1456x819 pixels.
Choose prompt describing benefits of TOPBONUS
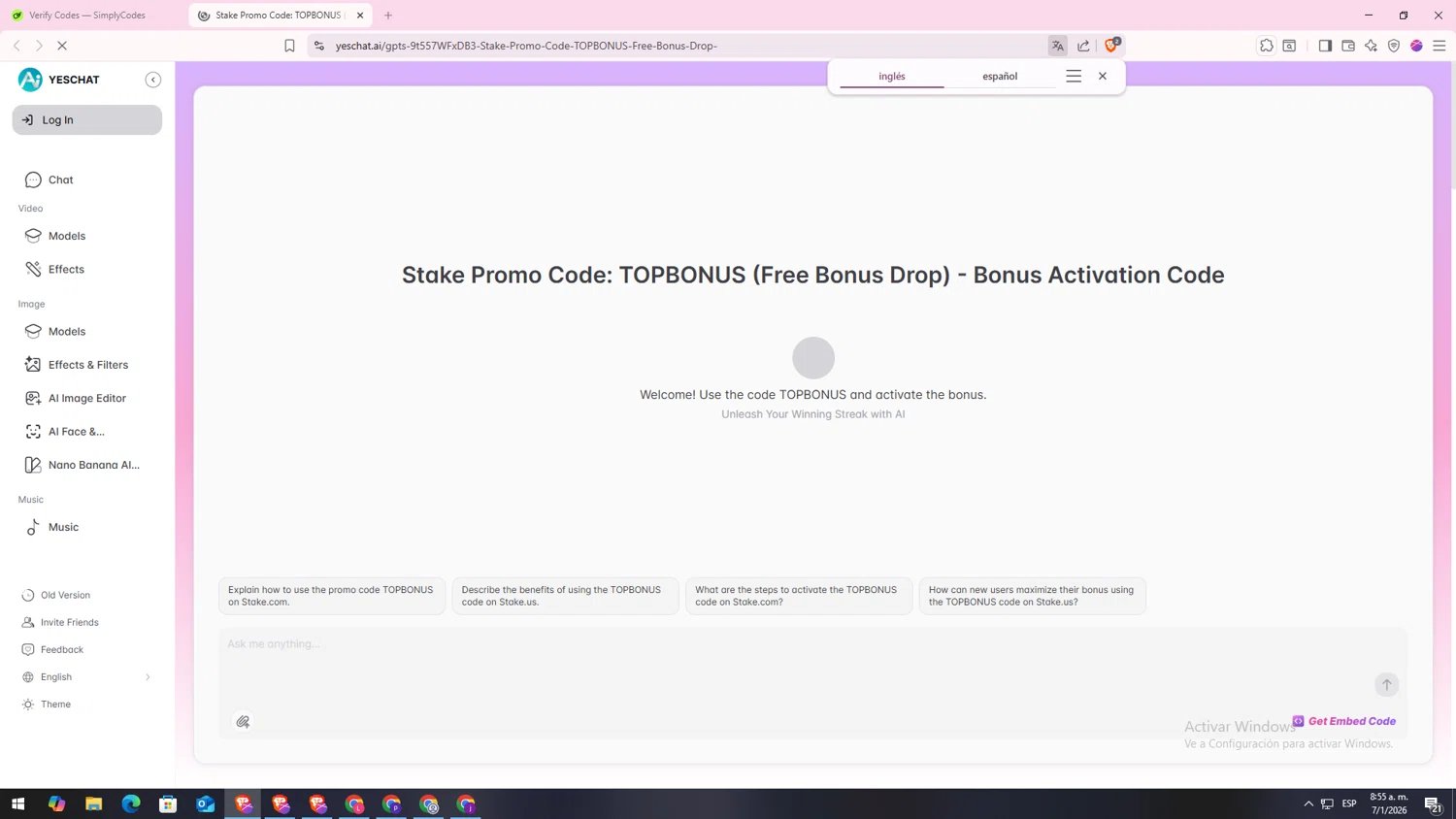point(565,596)
